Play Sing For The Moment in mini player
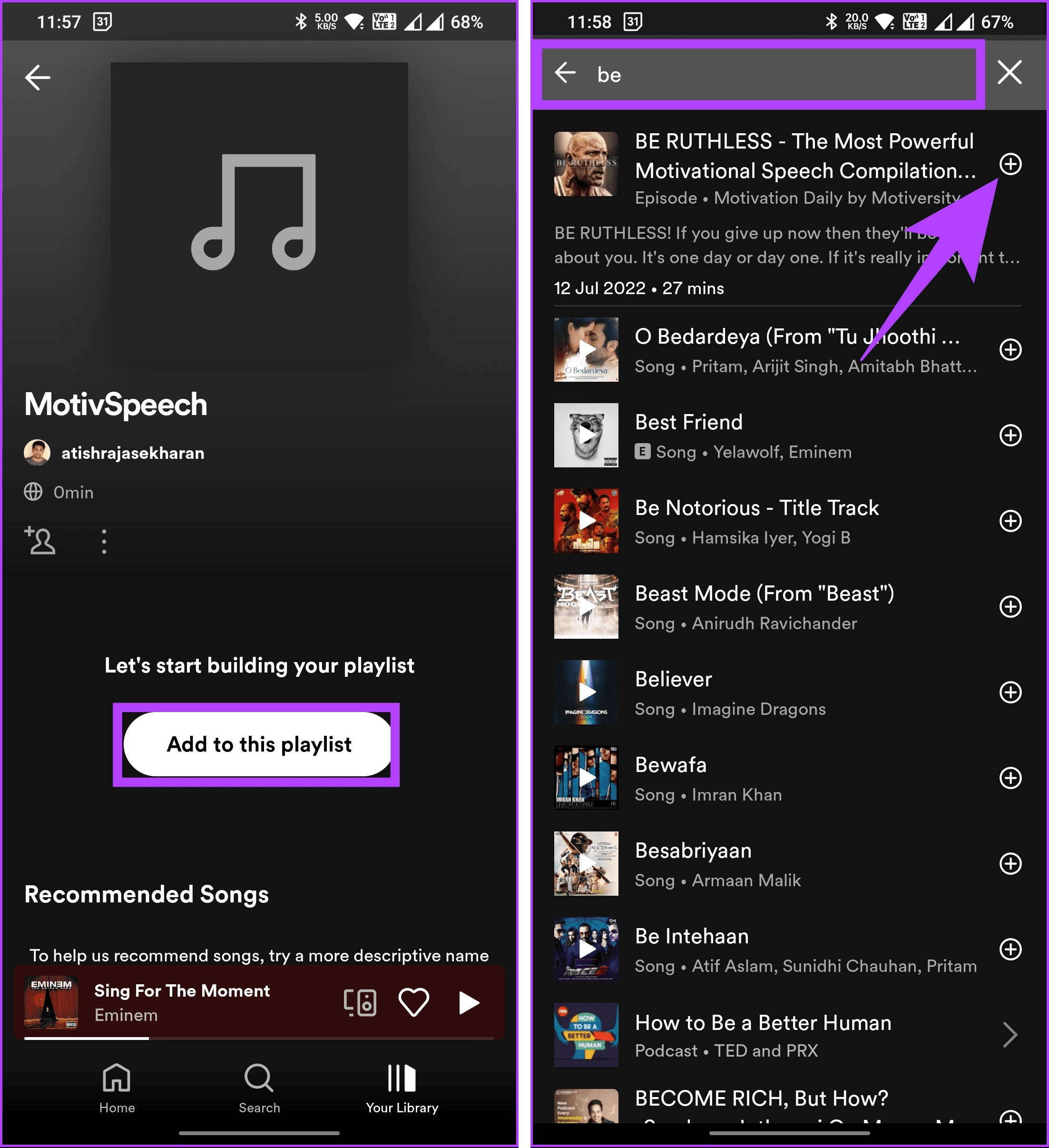Image resolution: width=1049 pixels, height=1148 pixels. 469,1003
